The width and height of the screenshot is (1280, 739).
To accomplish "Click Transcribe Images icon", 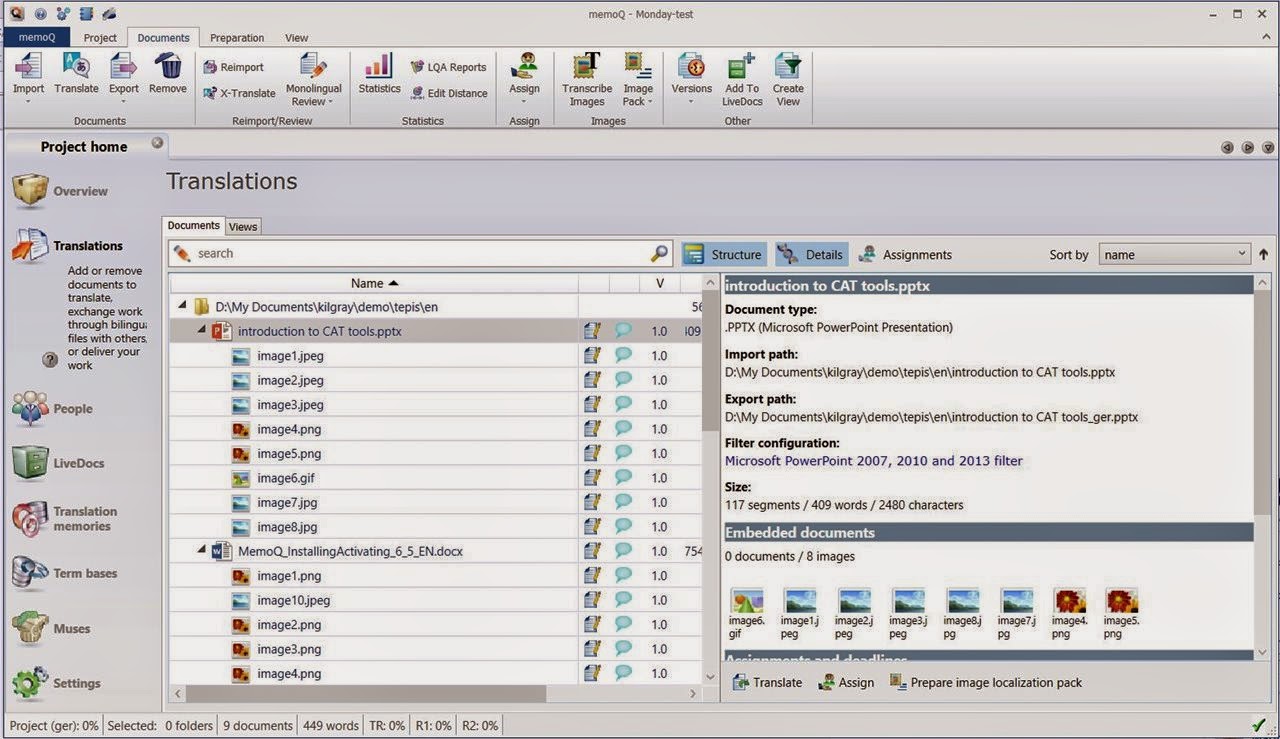I will click(x=587, y=67).
